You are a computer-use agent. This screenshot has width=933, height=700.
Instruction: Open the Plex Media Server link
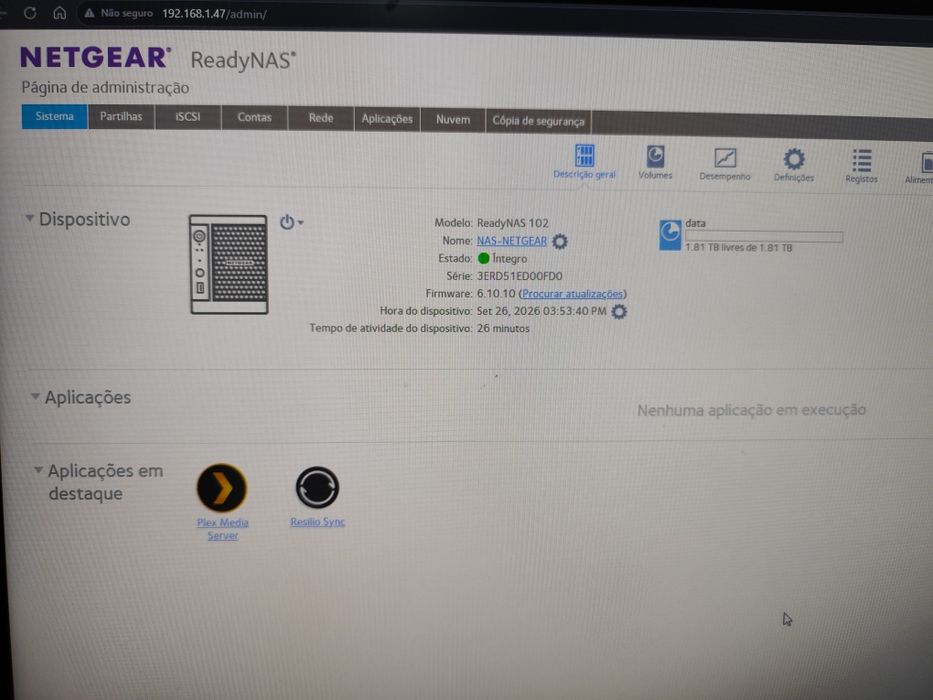click(223, 529)
